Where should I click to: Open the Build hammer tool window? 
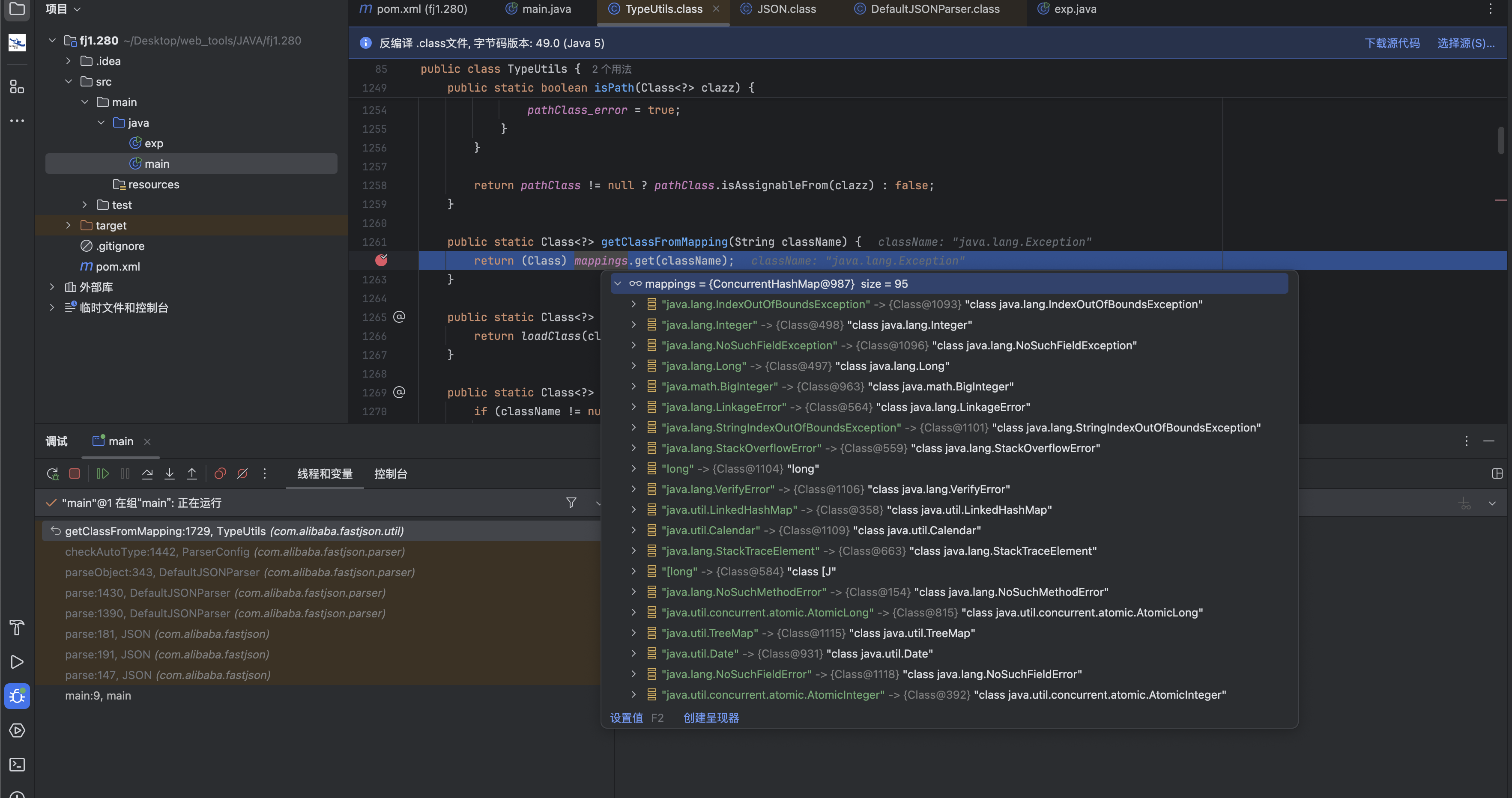[17, 627]
